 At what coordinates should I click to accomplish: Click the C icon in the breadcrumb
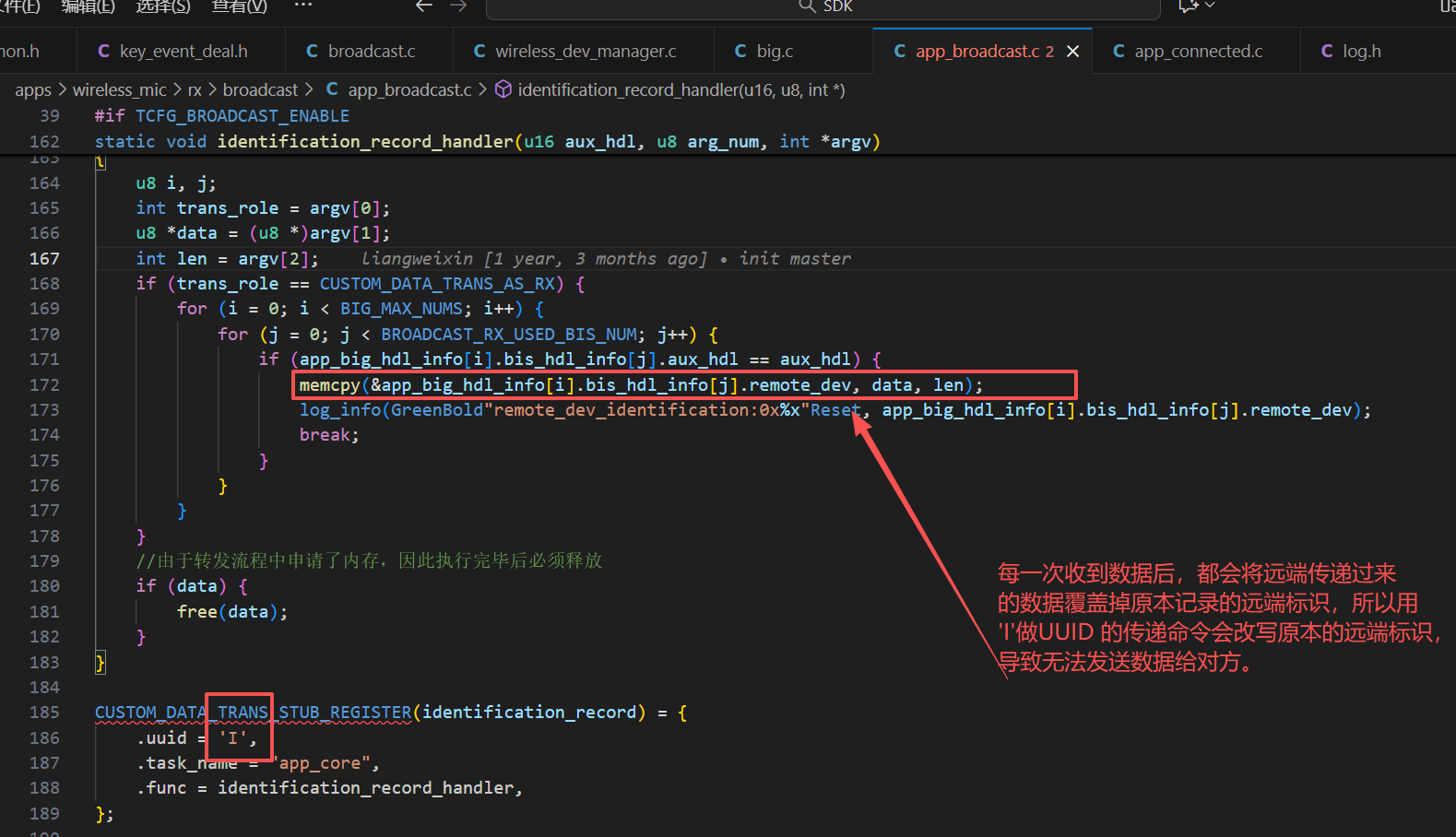click(x=332, y=89)
